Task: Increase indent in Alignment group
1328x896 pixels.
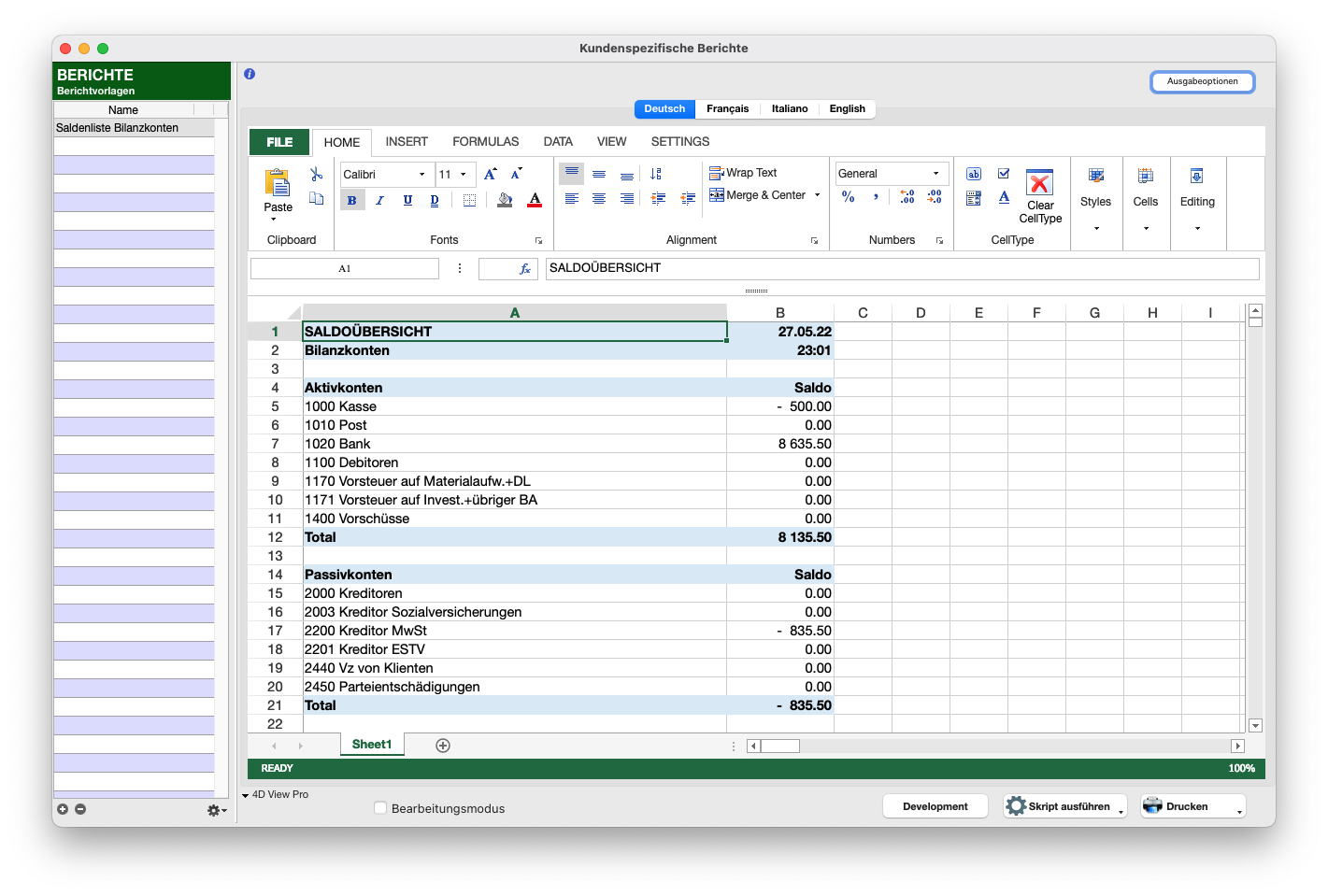Action: click(x=688, y=198)
